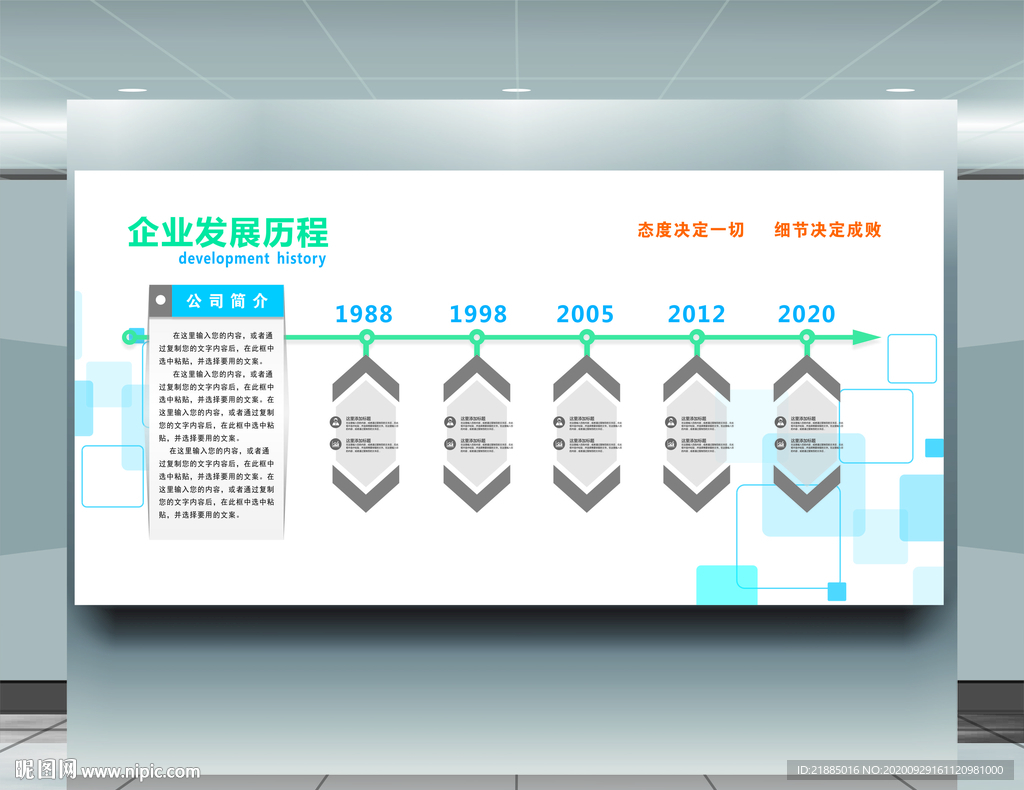Click the chart icon under 2012
The width and height of the screenshot is (1024, 790).
[x=671, y=444]
